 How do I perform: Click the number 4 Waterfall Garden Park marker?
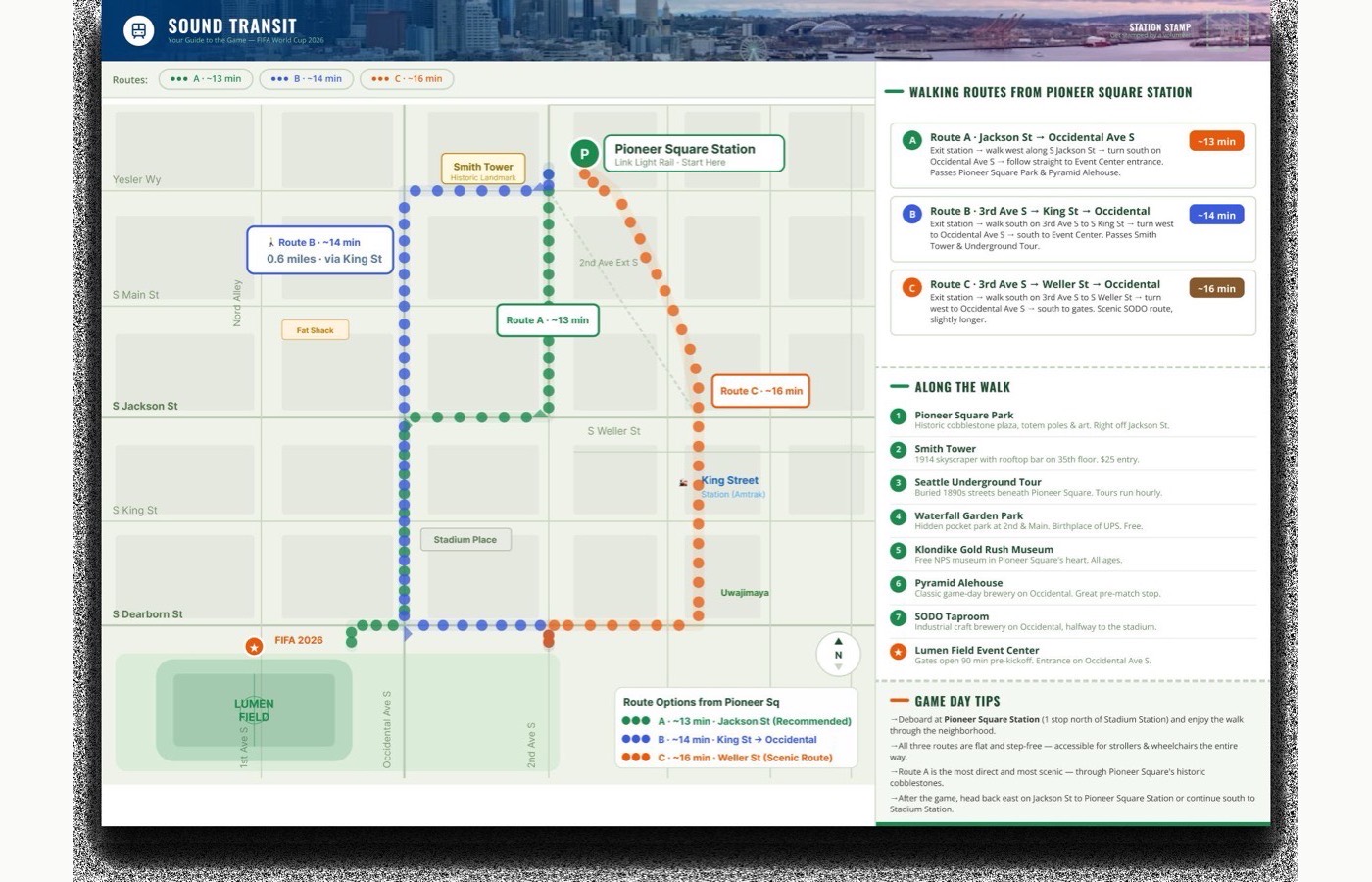pos(898,516)
